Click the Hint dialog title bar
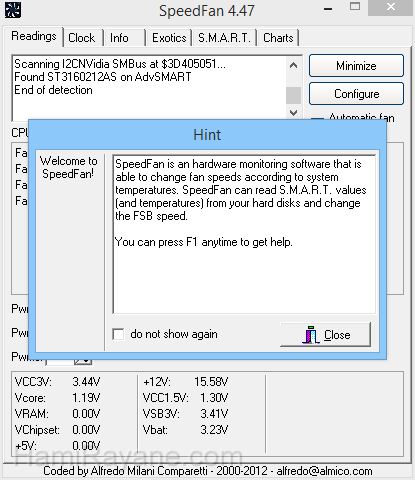This screenshot has height=480, width=415. pyautogui.click(x=207, y=135)
